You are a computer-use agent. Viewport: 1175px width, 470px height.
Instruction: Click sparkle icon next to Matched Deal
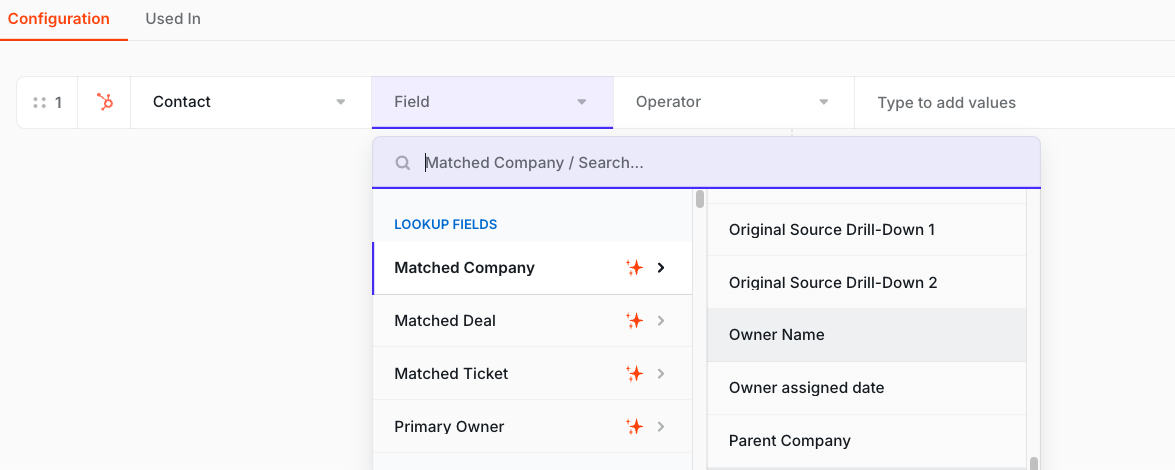(x=635, y=321)
